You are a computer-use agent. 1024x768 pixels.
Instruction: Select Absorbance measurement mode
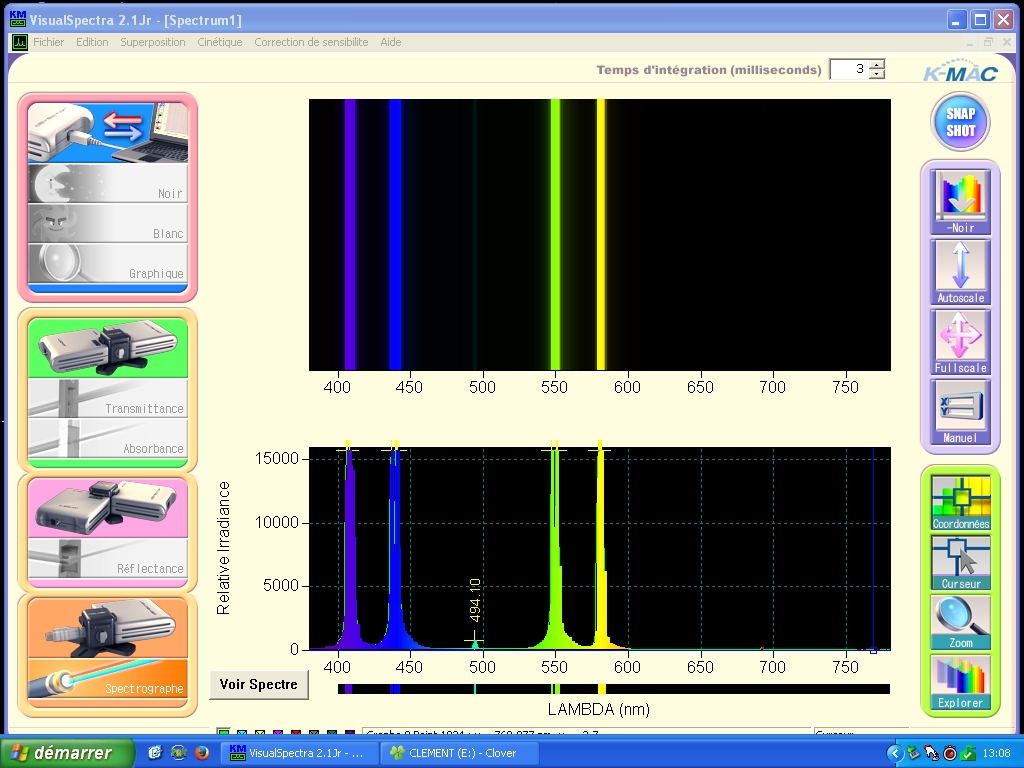[x=108, y=438]
